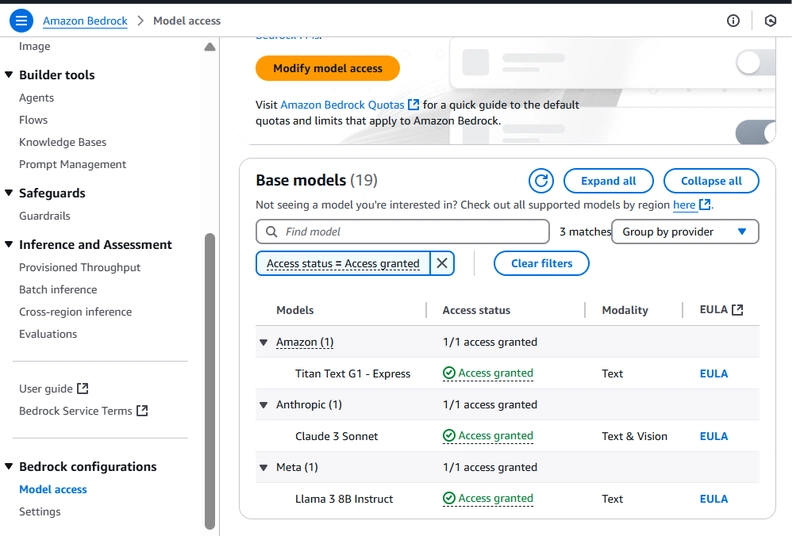Open EULA link for Titan Text G1

click(x=714, y=373)
